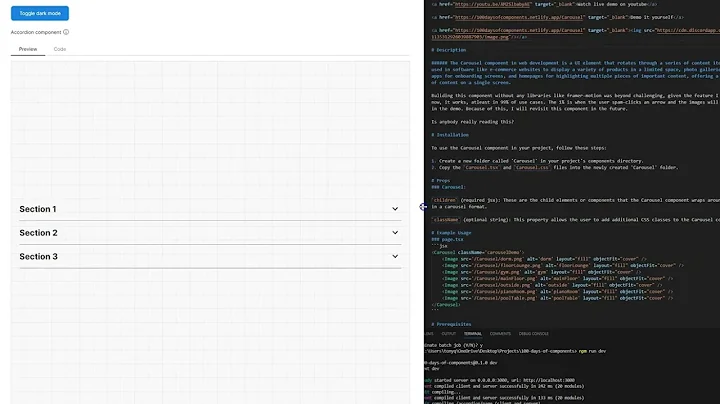Switch to the Code tab
This screenshot has width=720, height=404.
pyautogui.click(x=60, y=49)
